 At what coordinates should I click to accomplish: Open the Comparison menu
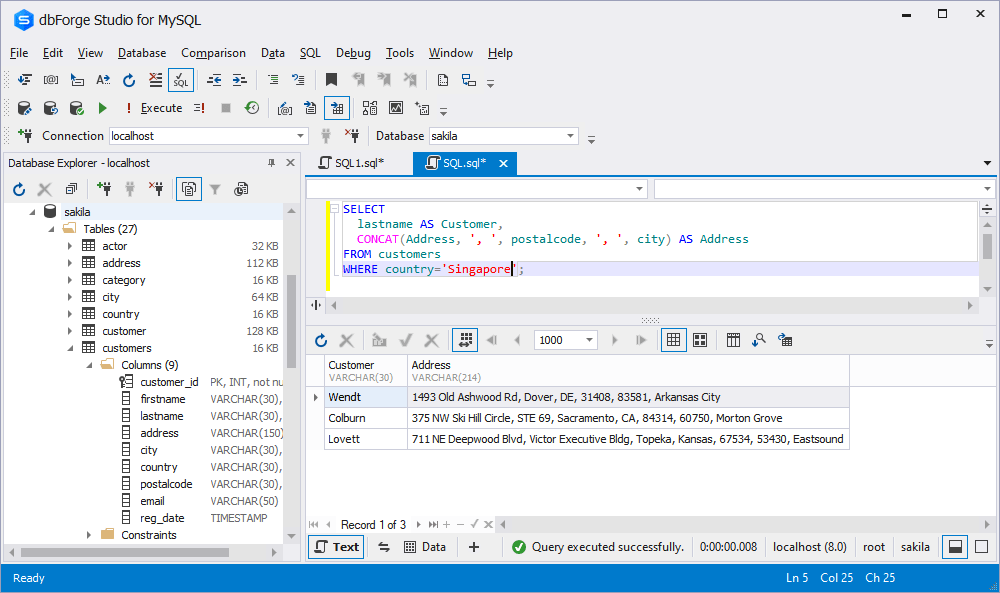tap(213, 53)
